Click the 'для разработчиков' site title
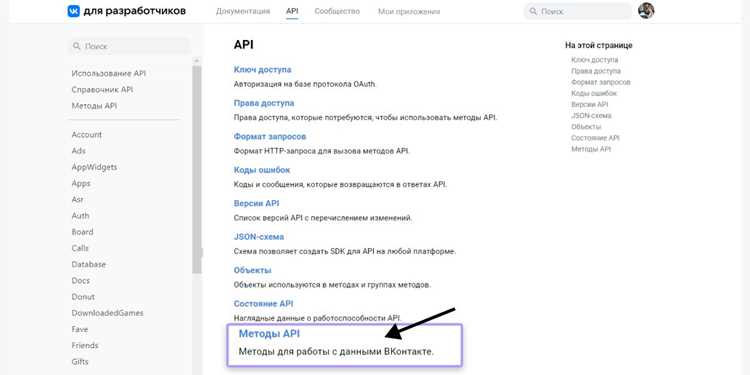 click(x=134, y=11)
